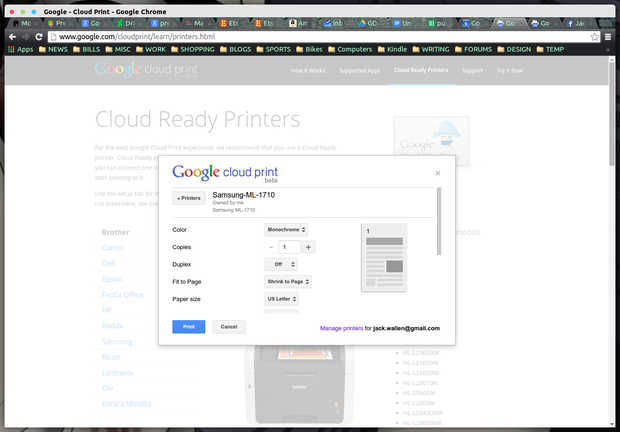Click the Copies number field
This screenshot has height=432, width=620.
tap(290, 247)
